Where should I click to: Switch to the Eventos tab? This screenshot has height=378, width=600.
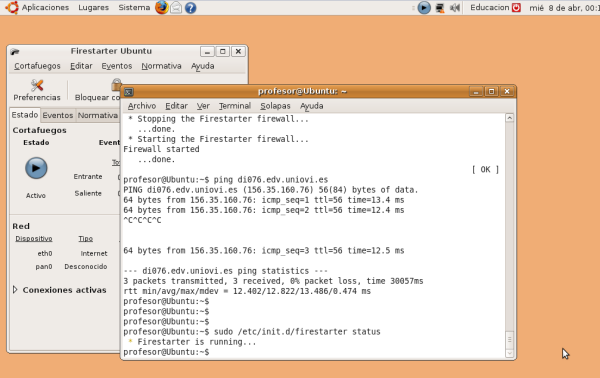pyautogui.click(x=58, y=115)
